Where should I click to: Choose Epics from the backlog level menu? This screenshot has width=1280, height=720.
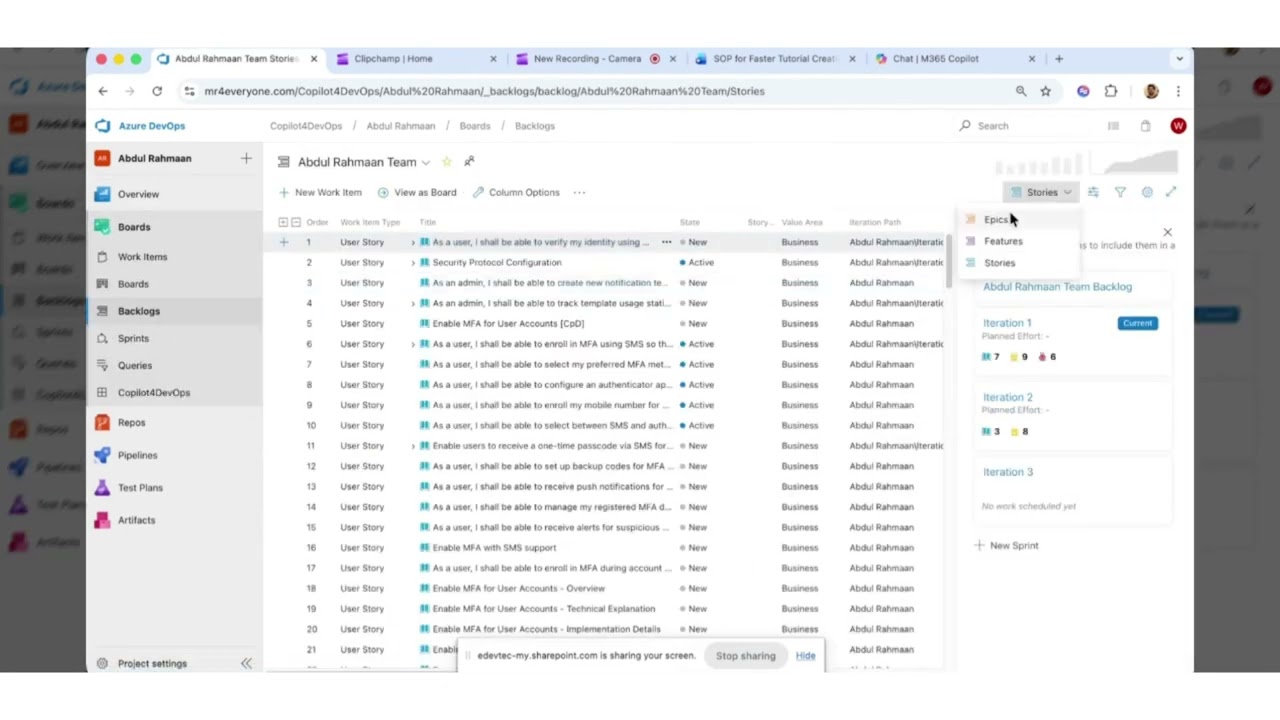click(x=995, y=220)
